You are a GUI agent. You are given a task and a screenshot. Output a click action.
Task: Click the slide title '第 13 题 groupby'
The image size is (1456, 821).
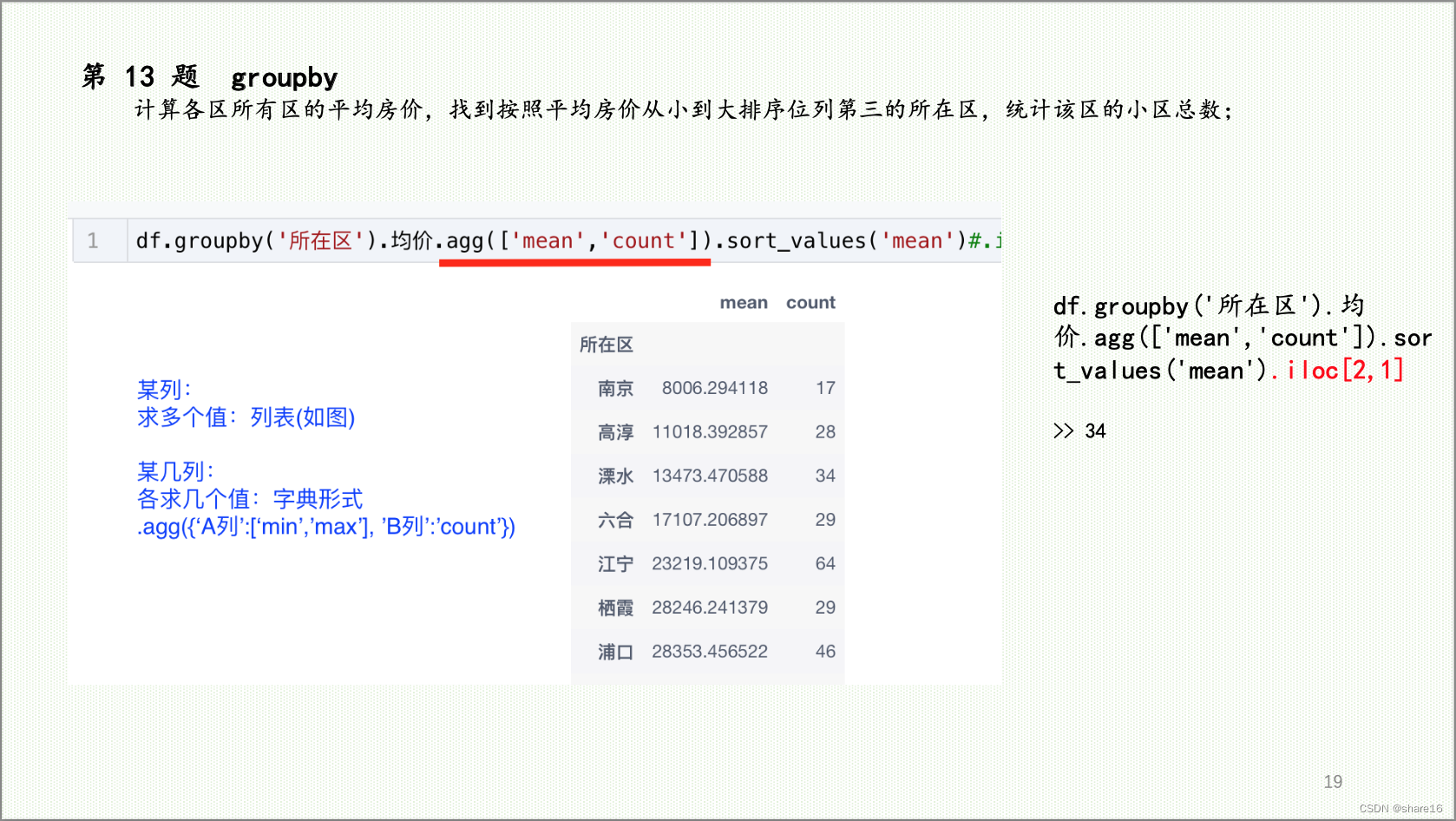coord(209,76)
